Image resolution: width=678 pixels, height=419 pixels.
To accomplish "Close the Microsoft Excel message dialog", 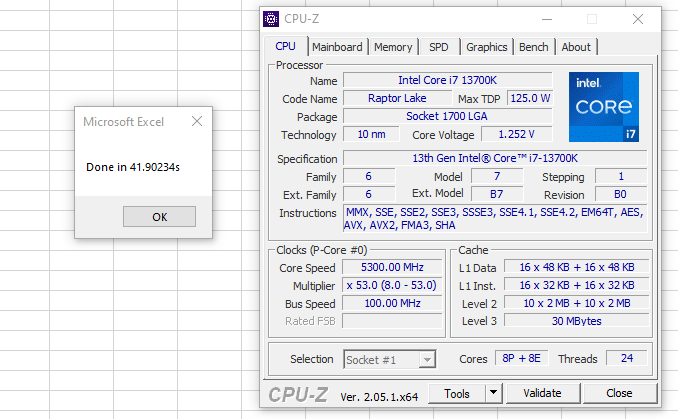I will click(197, 121).
